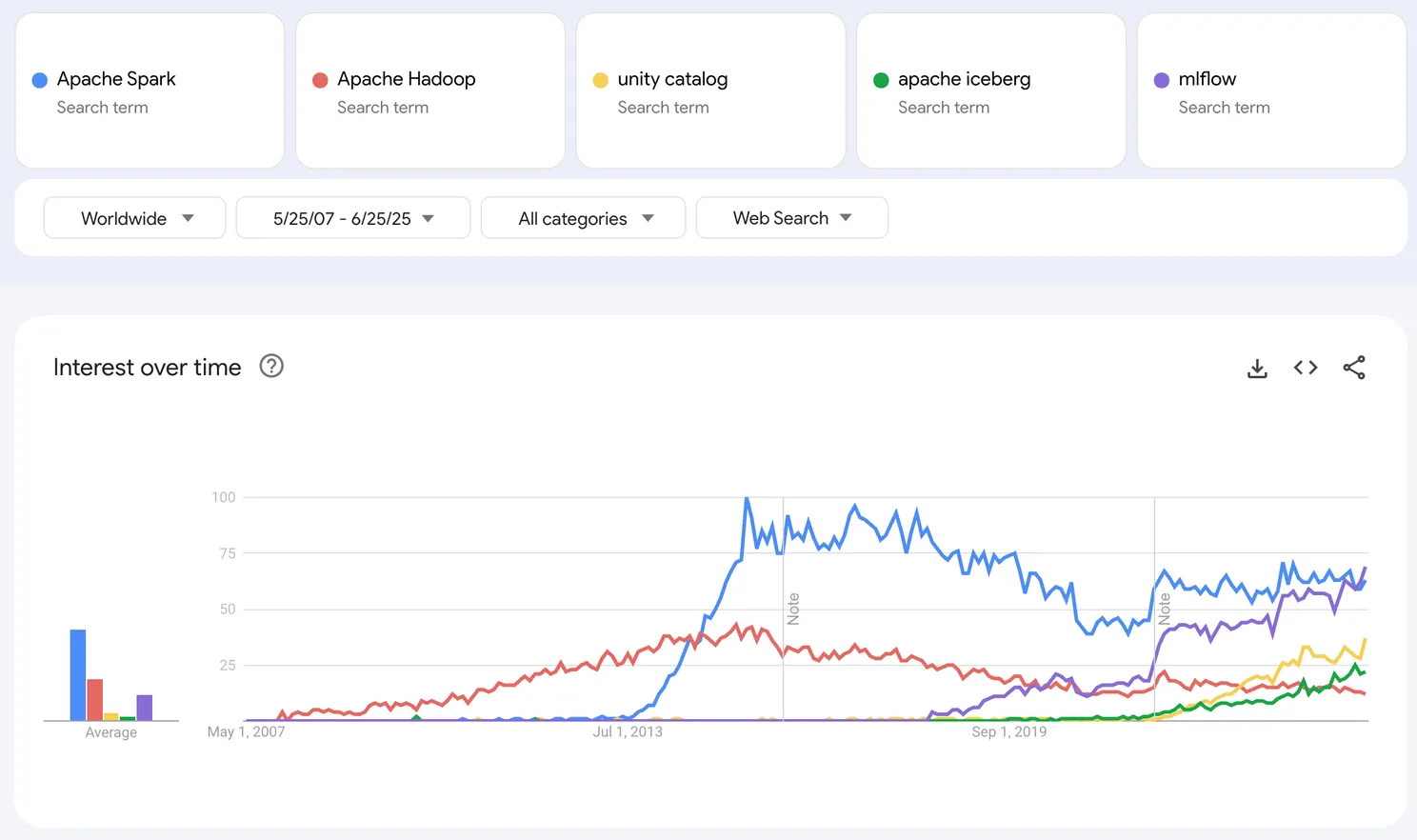Select the Apache Spark search term card
The width and height of the screenshot is (1417, 840).
150,91
